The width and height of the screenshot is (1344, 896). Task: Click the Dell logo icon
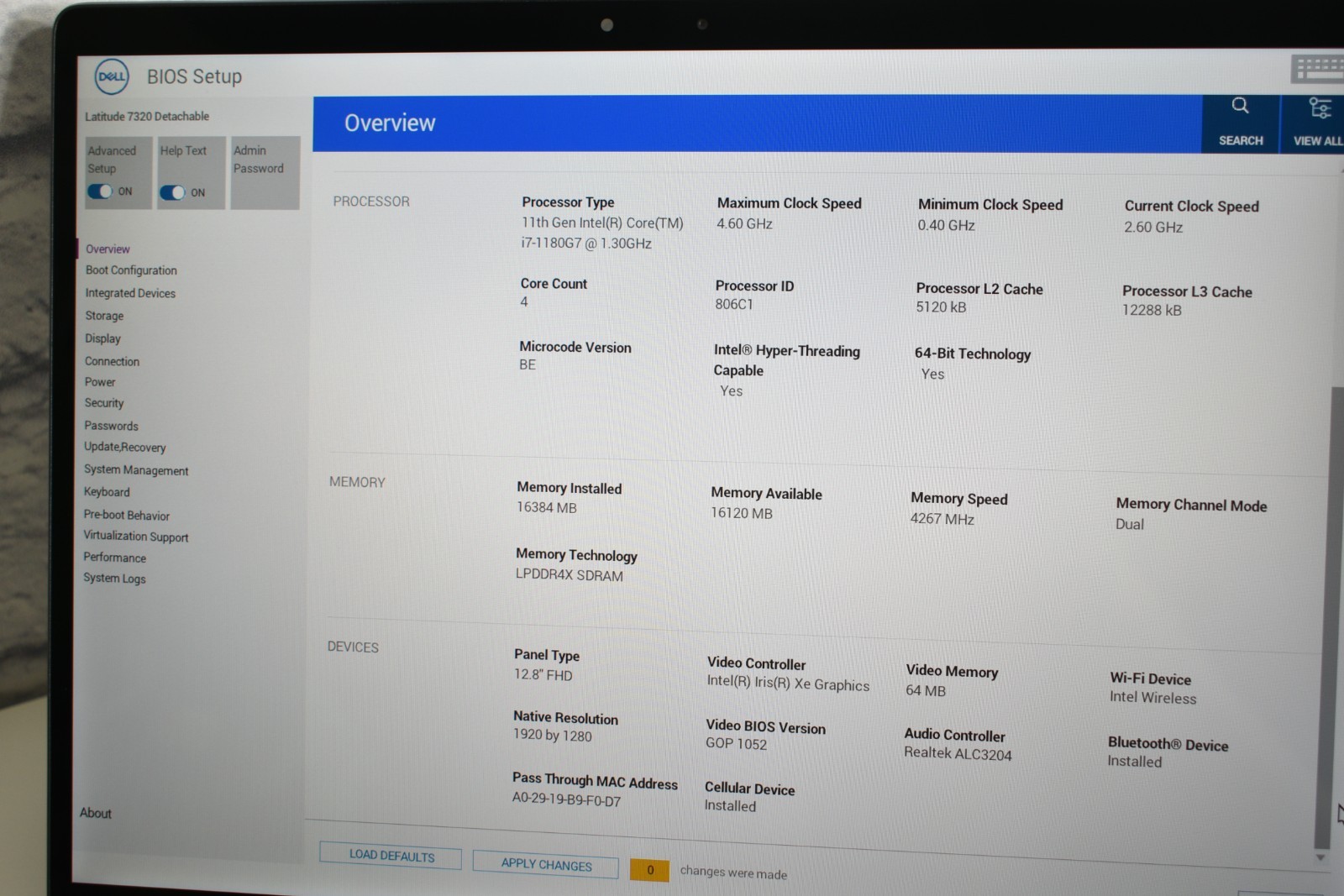pos(111,76)
